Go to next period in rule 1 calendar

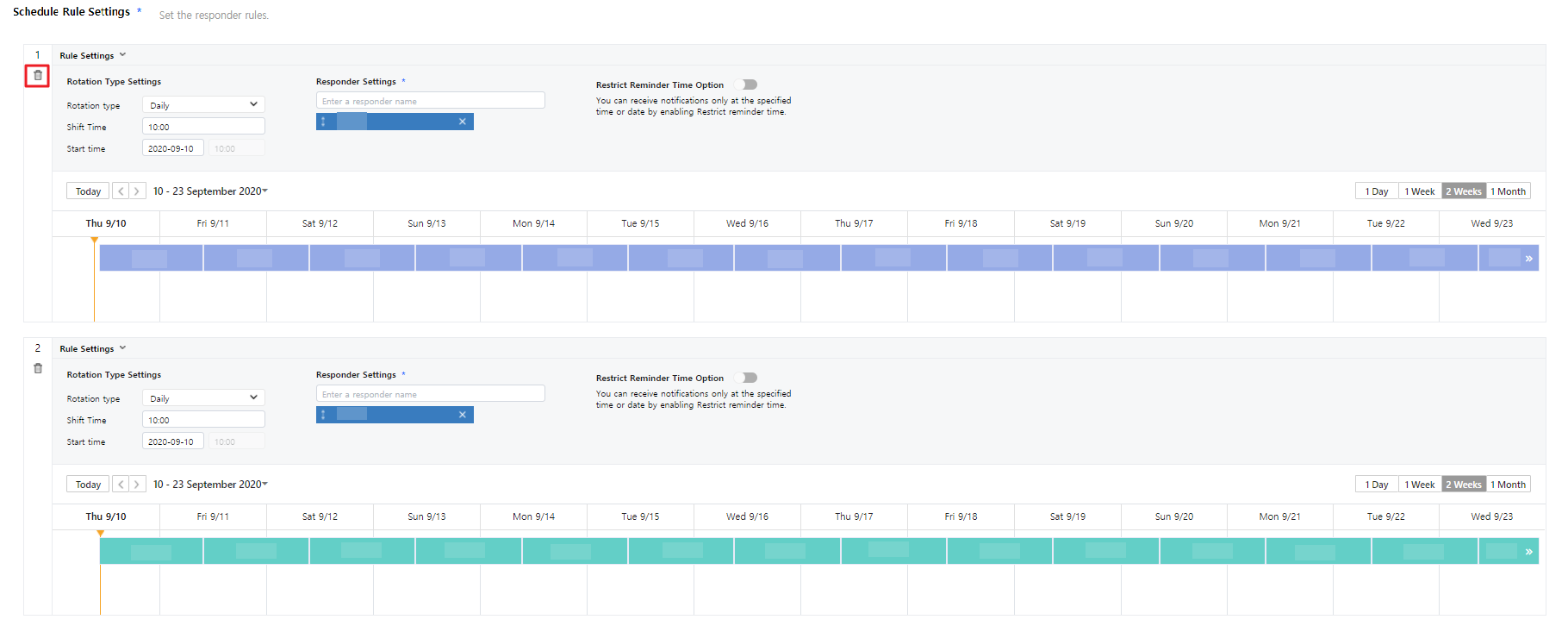tap(136, 191)
